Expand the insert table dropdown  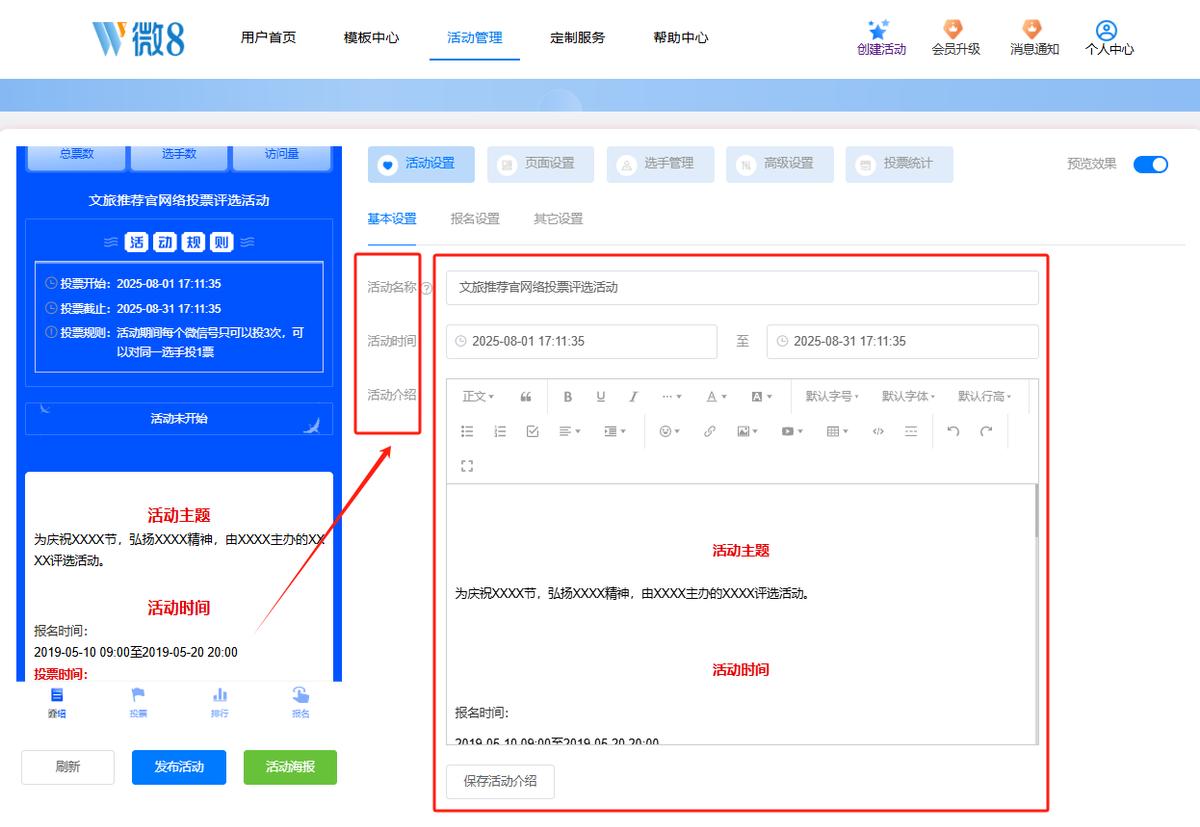pyautogui.click(x=837, y=431)
